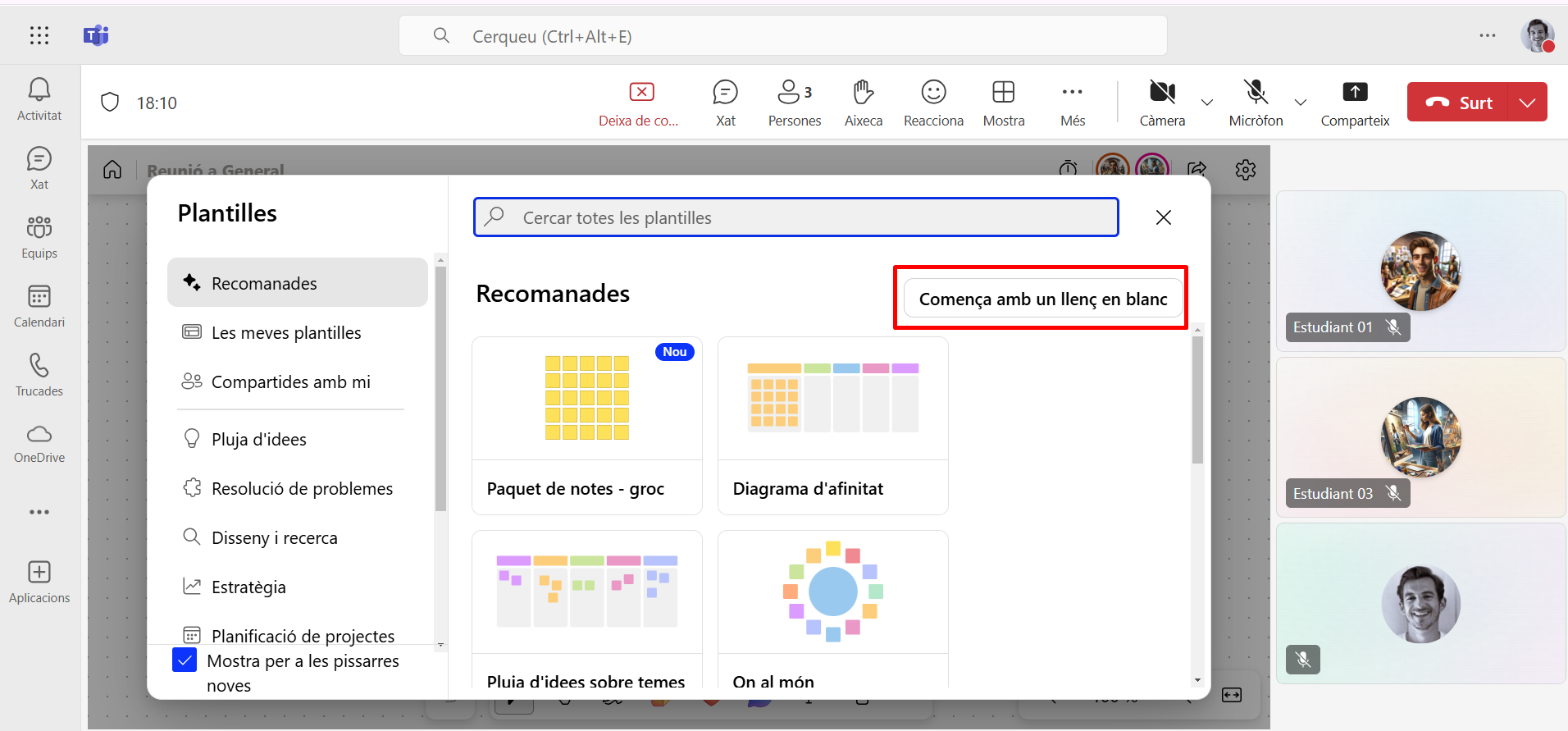1568x731 pixels.
Task: Open the Reacciona emoji menu
Action: tap(933, 103)
